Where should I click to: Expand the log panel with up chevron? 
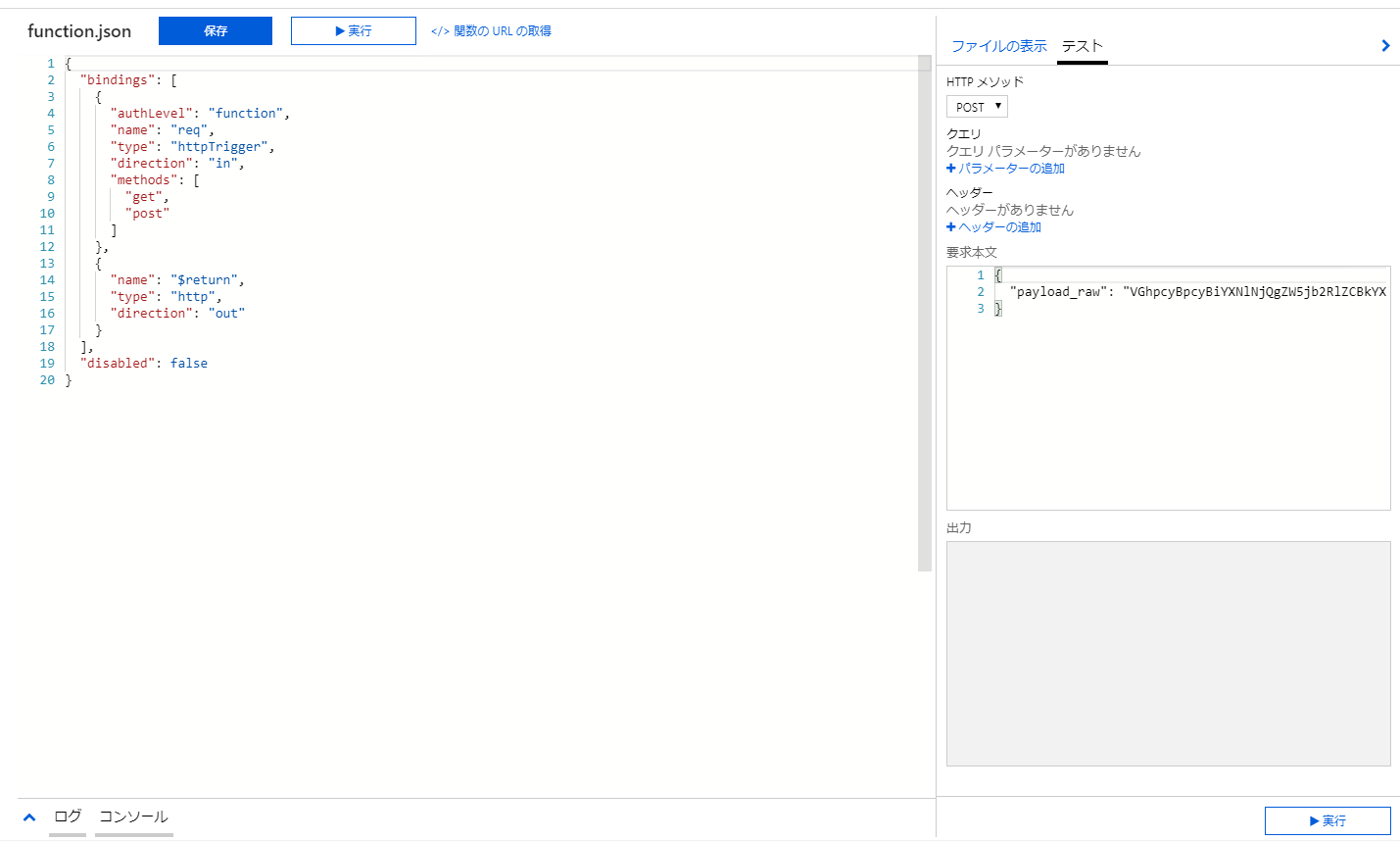(29, 817)
